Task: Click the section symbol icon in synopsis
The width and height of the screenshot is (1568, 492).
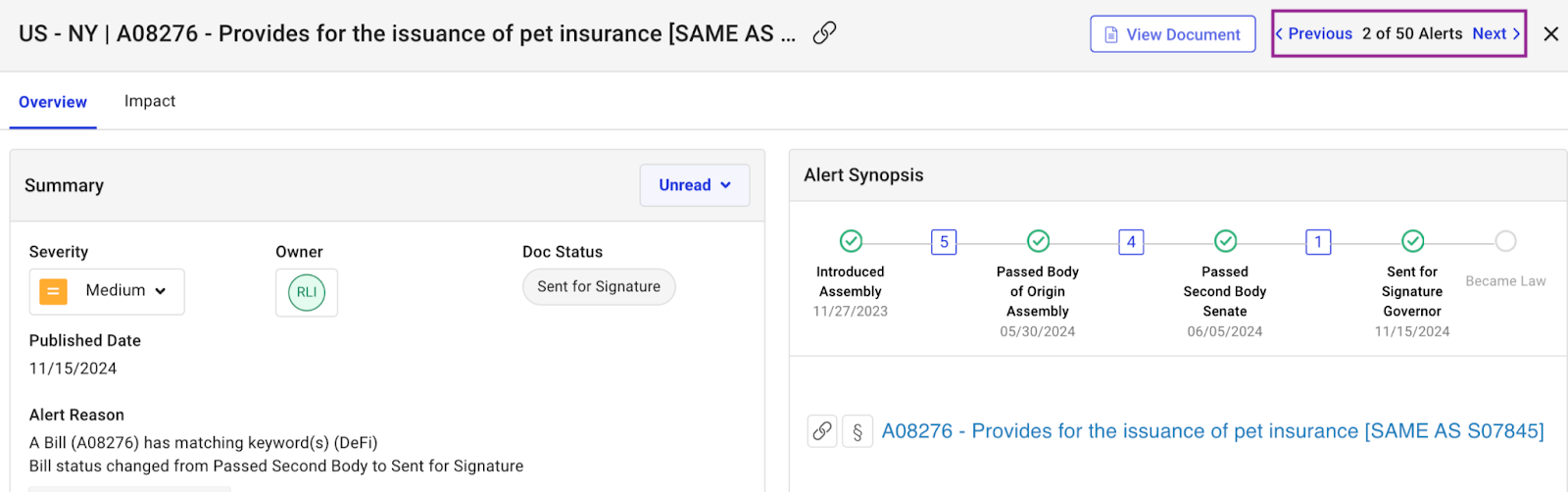Action: (857, 431)
